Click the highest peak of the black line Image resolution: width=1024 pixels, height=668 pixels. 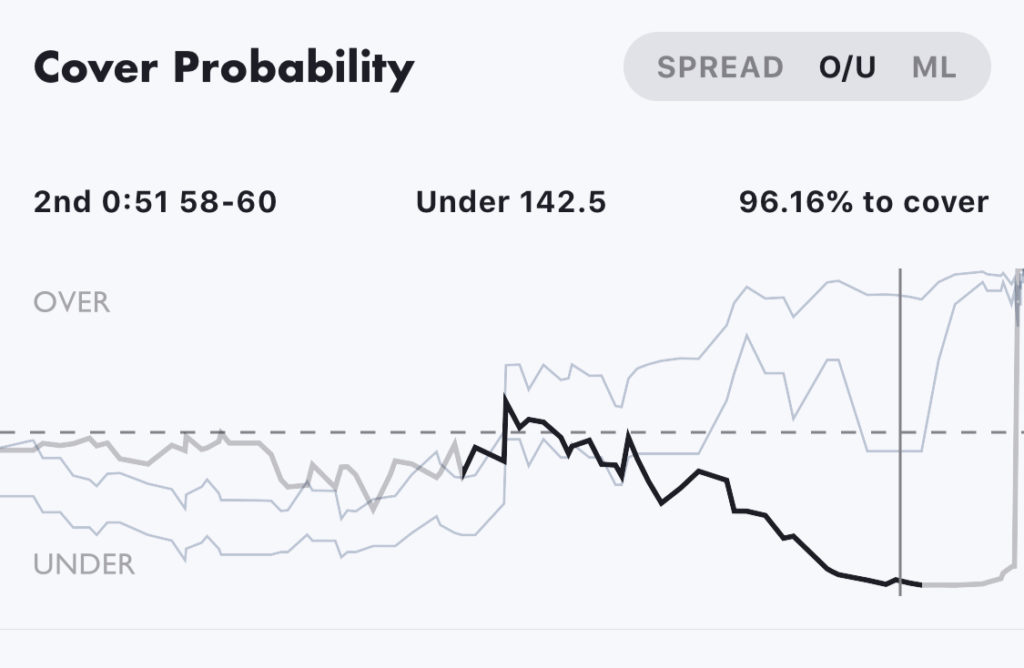pyautogui.click(x=506, y=399)
